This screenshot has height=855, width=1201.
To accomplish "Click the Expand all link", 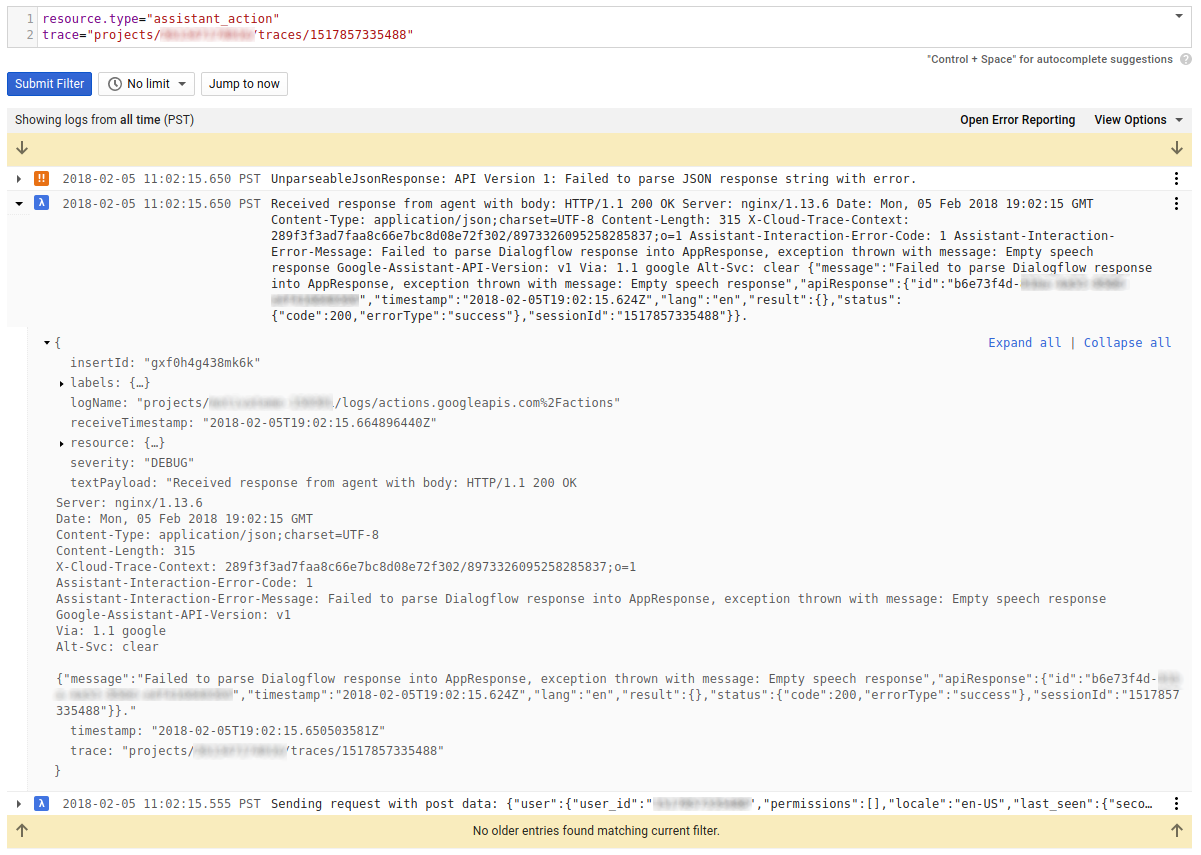I will pyautogui.click(x=1024, y=343).
